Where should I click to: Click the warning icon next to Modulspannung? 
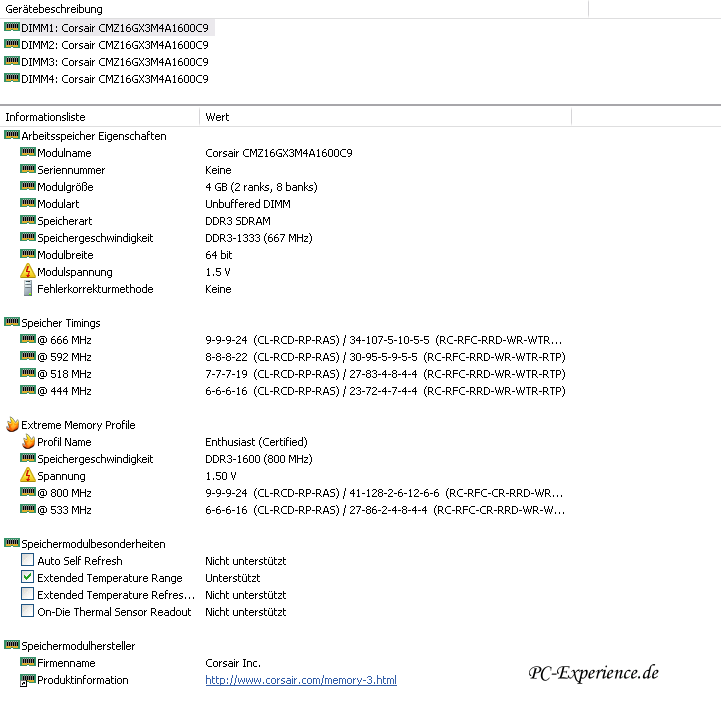point(28,272)
